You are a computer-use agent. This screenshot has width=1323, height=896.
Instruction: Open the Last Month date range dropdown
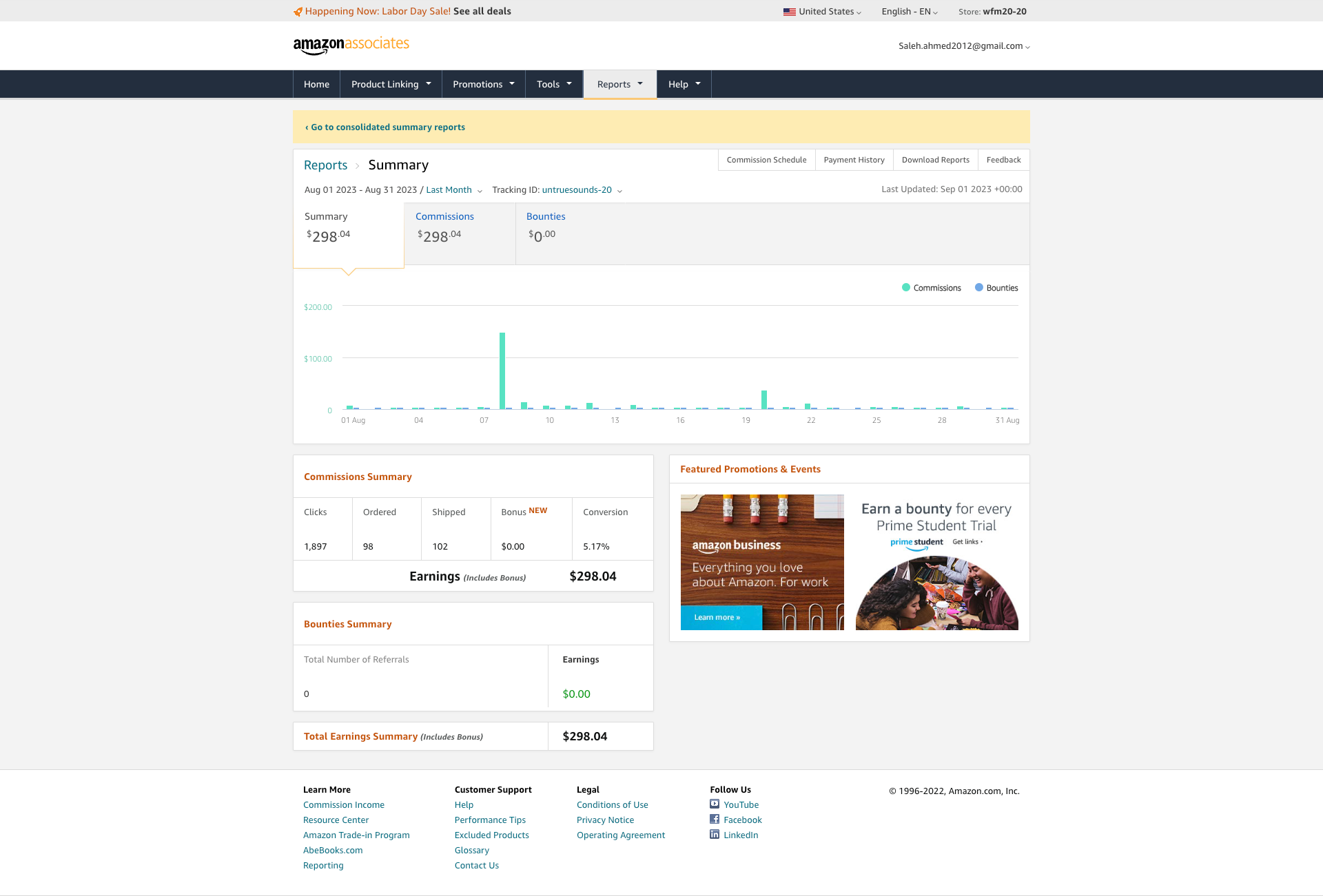[454, 190]
